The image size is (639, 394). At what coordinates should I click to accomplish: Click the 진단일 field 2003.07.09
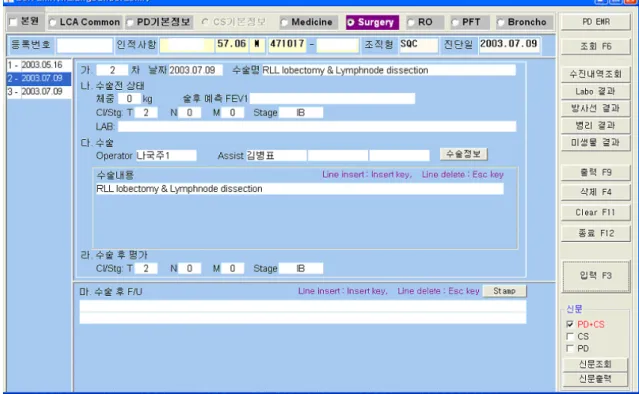(x=509, y=44)
